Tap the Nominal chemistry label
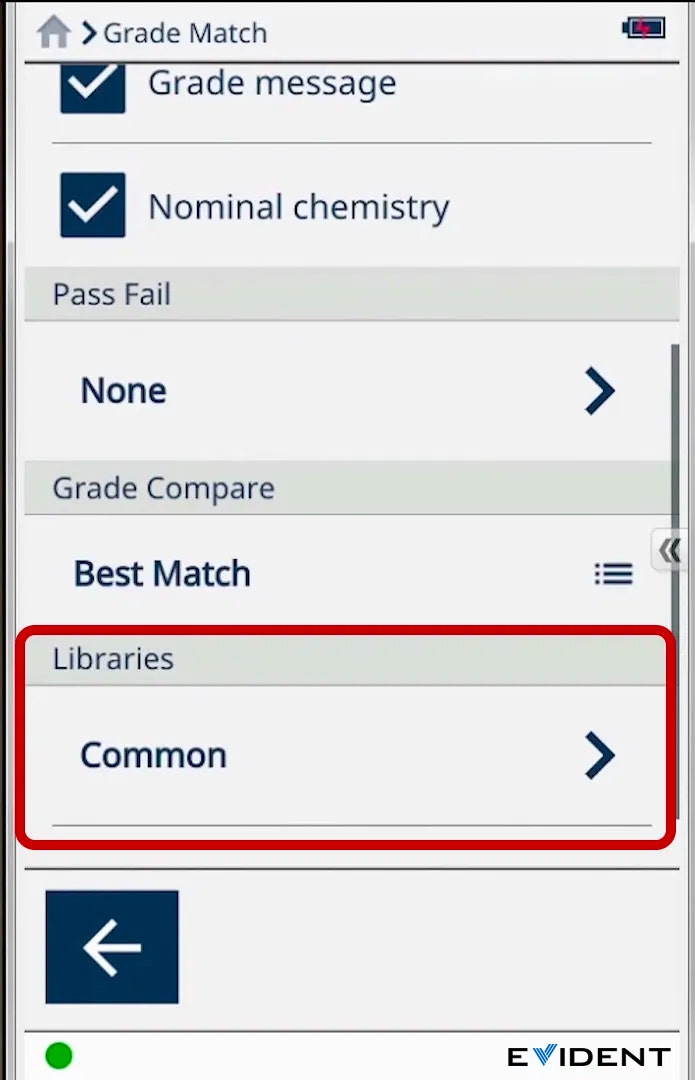Image resolution: width=695 pixels, height=1080 pixels. pyautogui.click(x=298, y=207)
